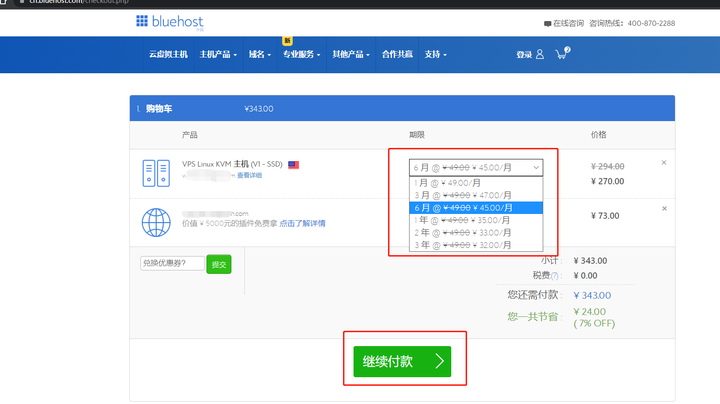The width and height of the screenshot is (720, 404).
Task: Click the online chat icon
Action: pyautogui.click(x=547, y=23)
